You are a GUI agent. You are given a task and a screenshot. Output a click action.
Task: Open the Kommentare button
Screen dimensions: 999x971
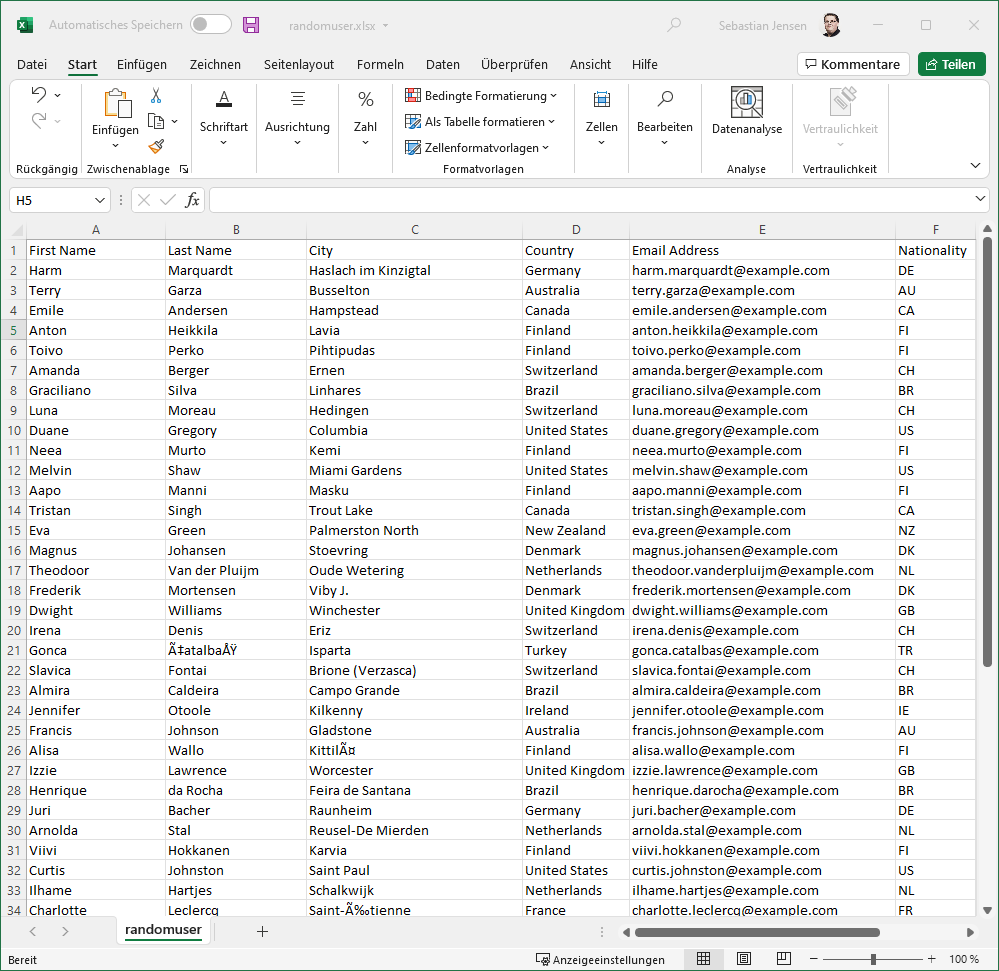pos(853,64)
